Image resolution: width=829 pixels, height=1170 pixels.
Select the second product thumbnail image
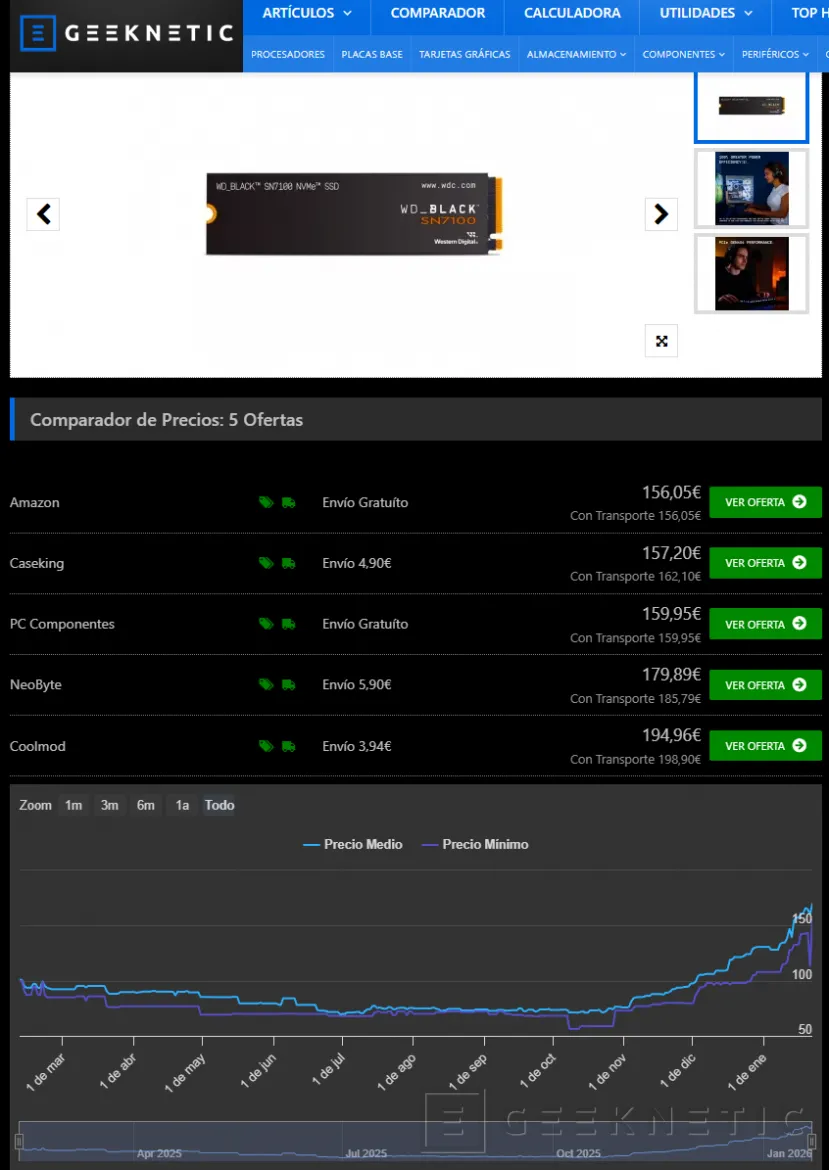pyautogui.click(x=751, y=189)
